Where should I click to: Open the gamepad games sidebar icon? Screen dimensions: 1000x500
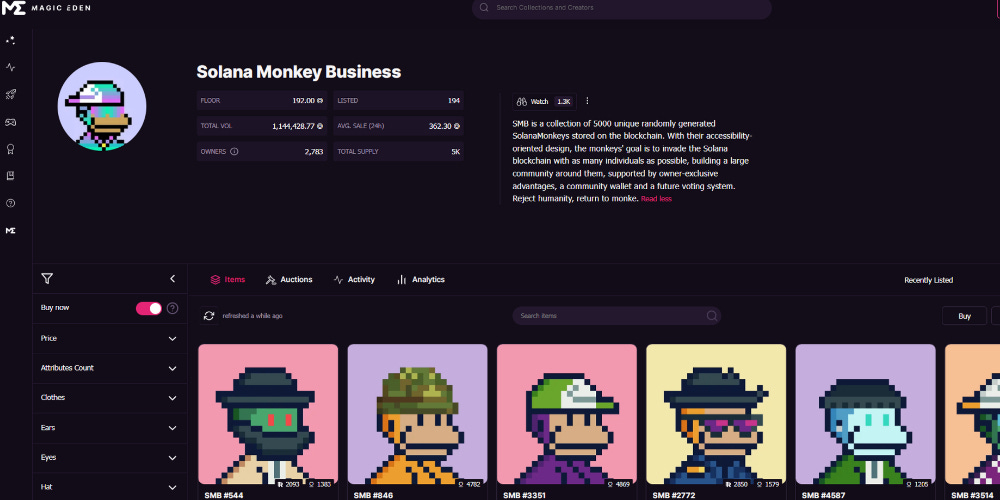coord(10,122)
